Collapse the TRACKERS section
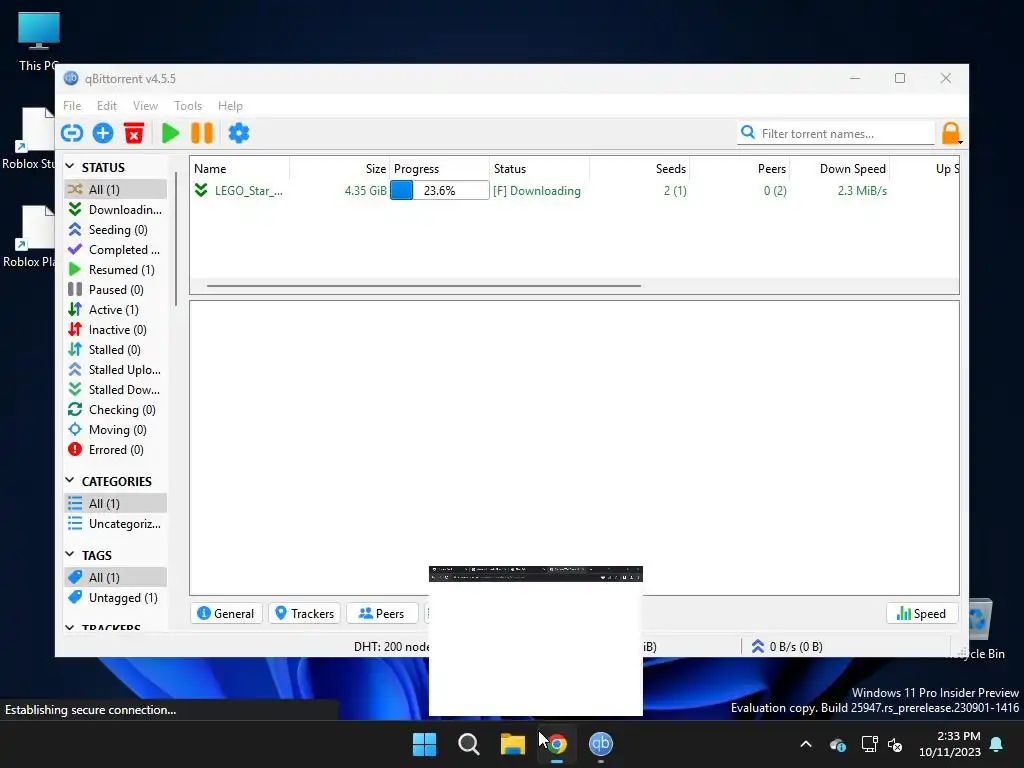This screenshot has height=768, width=1024. [x=70, y=628]
